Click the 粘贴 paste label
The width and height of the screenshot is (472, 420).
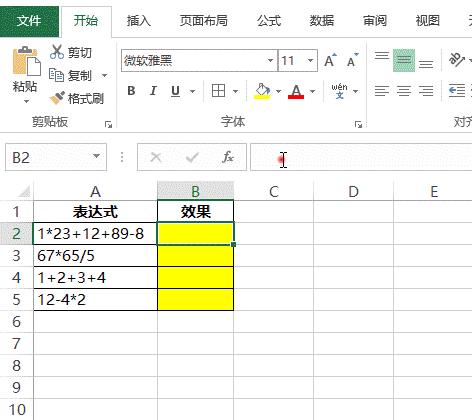click(25, 87)
